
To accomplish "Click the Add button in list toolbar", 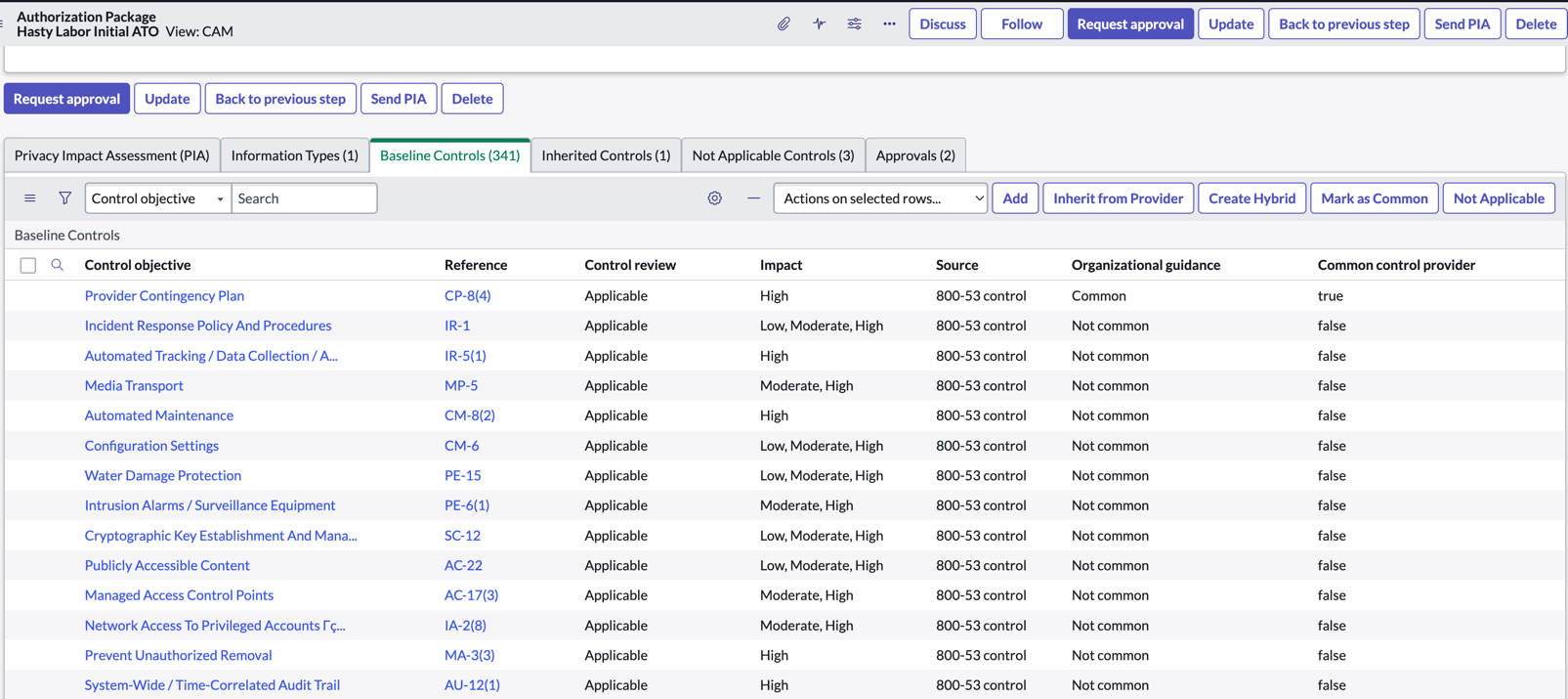I will click(x=1015, y=198).
